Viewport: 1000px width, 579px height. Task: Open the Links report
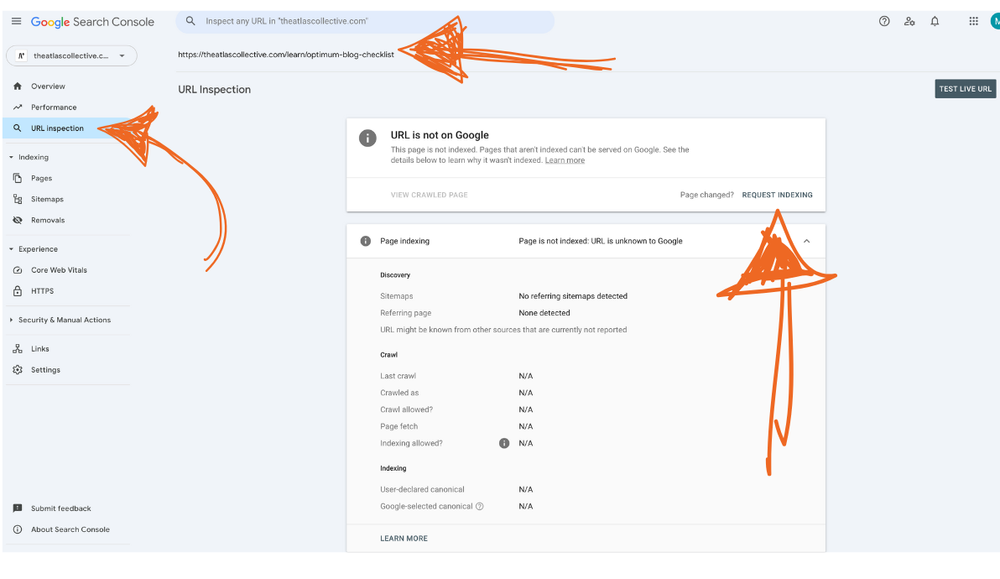[40, 349]
